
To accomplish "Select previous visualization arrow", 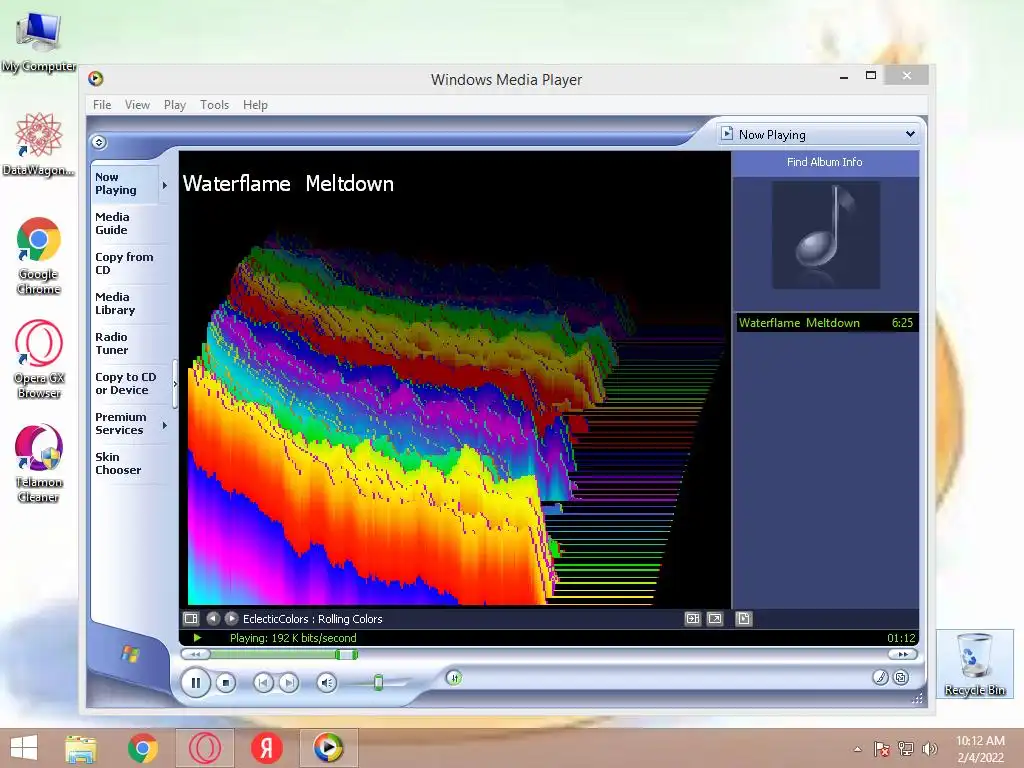I will (213, 618).
